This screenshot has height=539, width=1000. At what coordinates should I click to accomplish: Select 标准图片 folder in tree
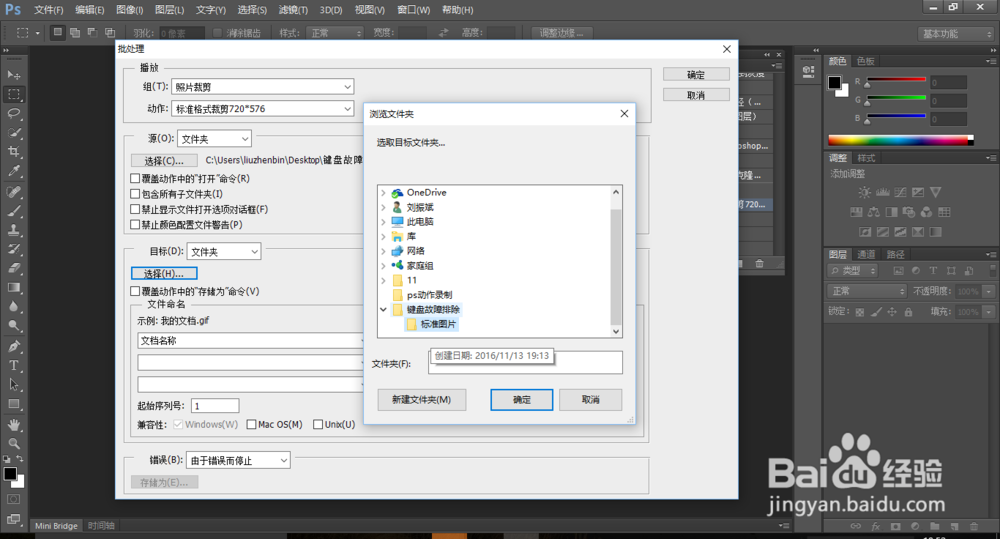432,324
